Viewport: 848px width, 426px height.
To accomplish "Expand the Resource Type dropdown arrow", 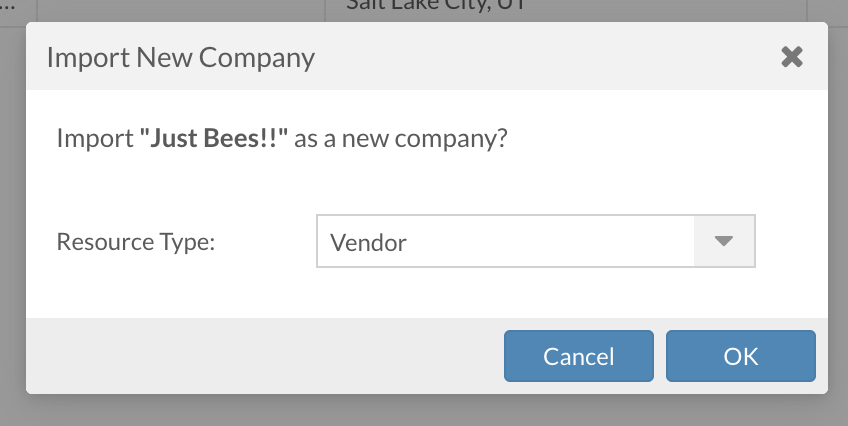I will (x=724, y=242).
